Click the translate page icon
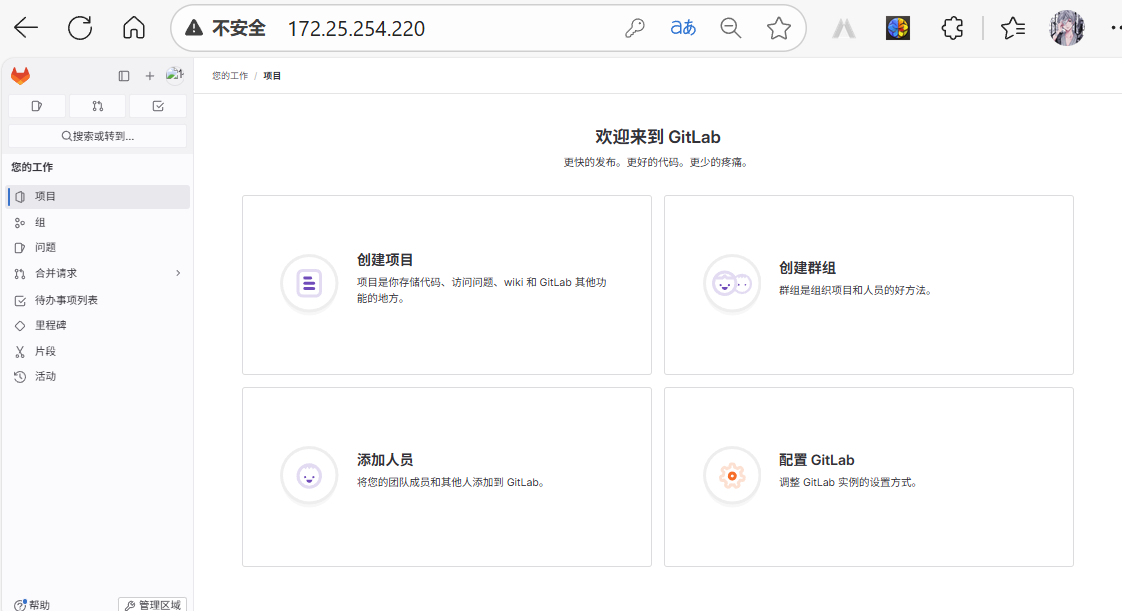This screenshot has width=1122, height=611. [x=683, y=28]
